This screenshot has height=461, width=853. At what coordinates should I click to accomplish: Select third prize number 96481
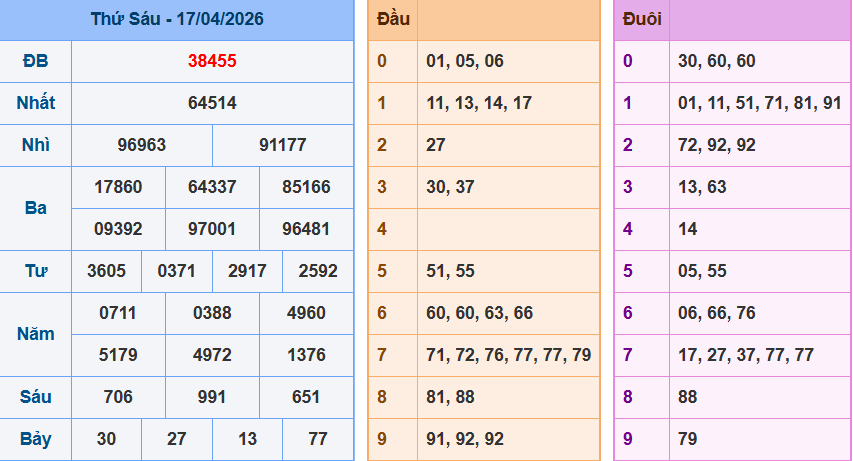(x=305, y=229)
